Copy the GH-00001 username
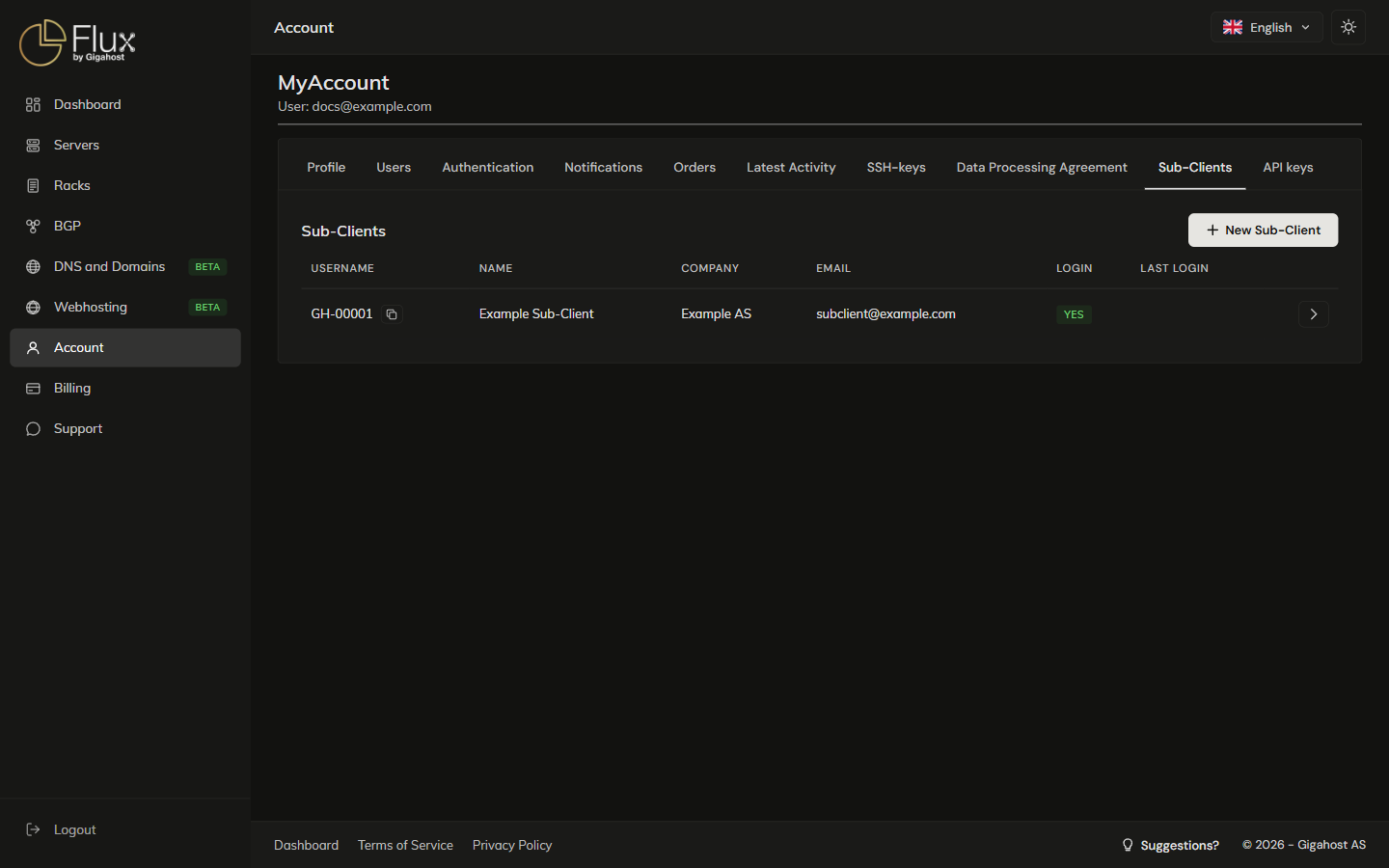The width and height of the screenshot is (1389, 868). [x=392, y=314]
